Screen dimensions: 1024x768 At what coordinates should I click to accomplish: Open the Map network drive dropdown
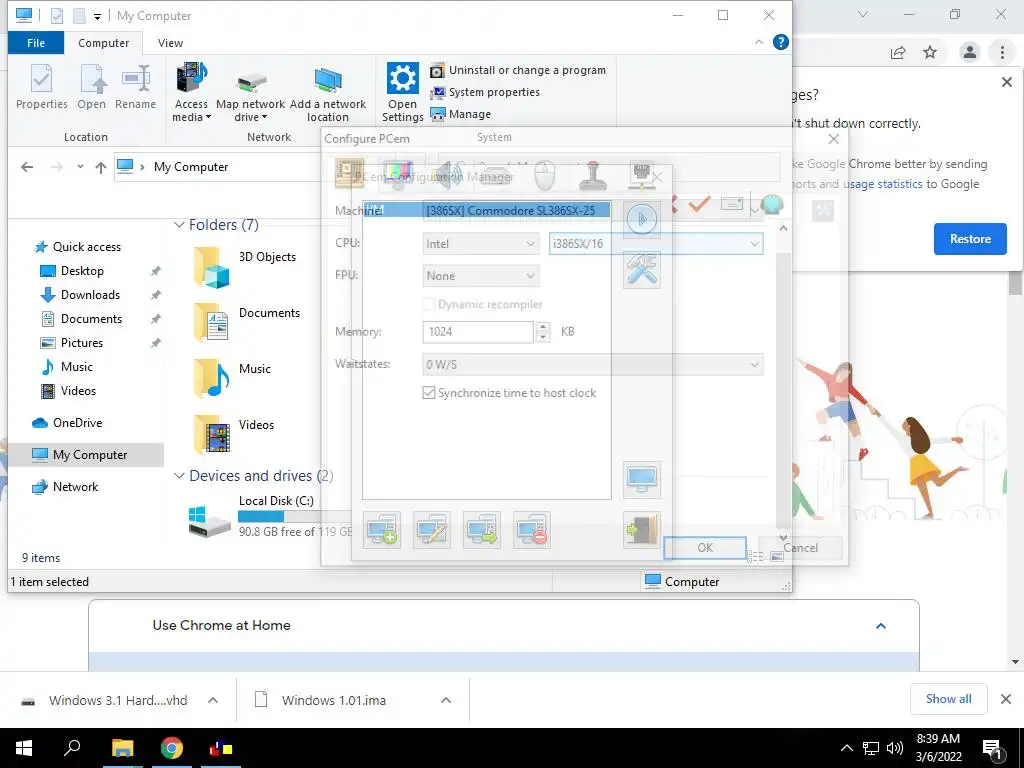click(251, 95)
